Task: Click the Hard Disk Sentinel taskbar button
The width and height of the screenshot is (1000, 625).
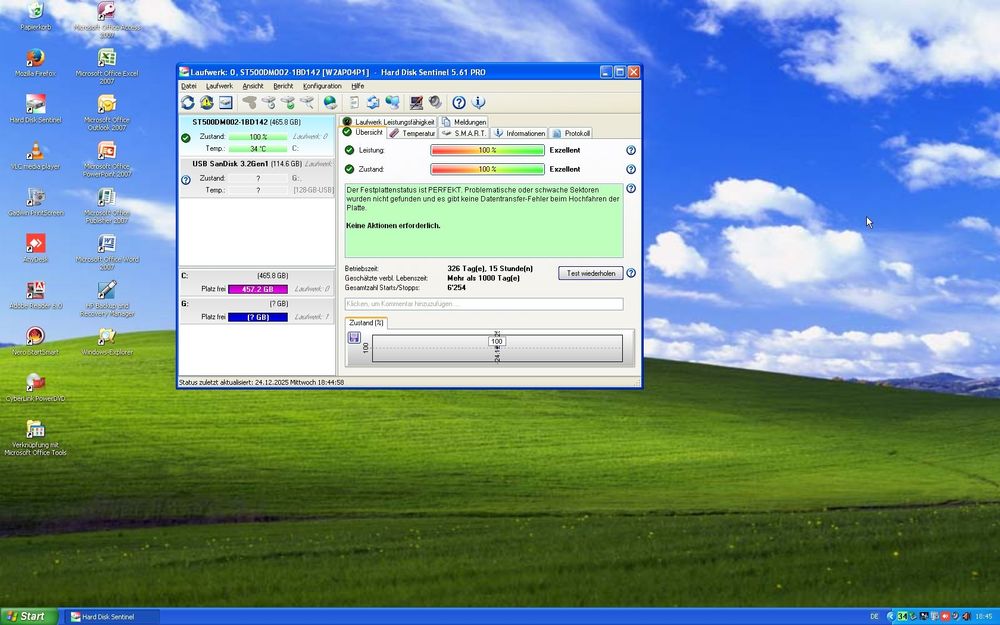Action: click(110, 616)
